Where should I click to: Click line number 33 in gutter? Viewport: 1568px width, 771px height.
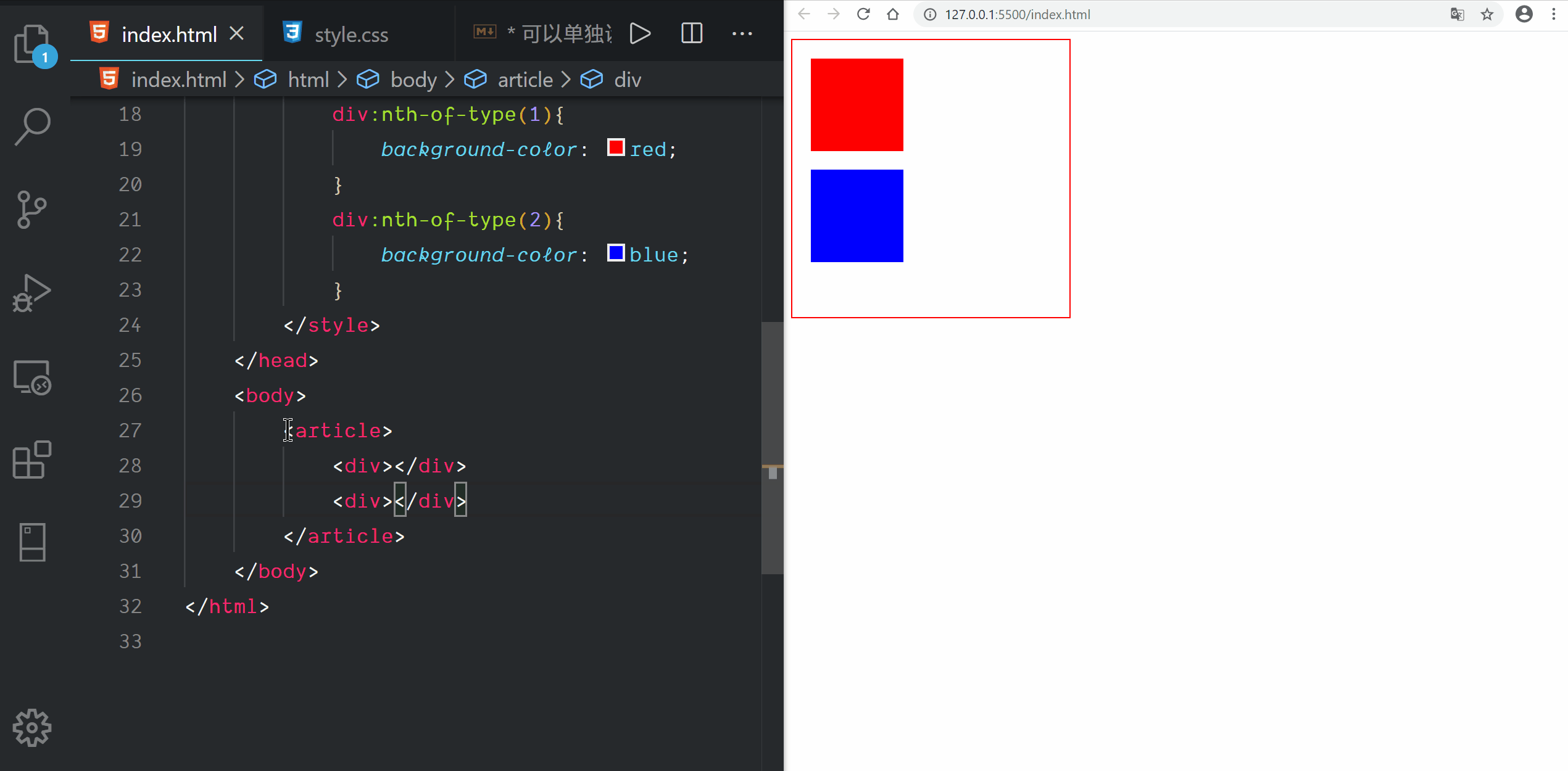click(130, 641)
